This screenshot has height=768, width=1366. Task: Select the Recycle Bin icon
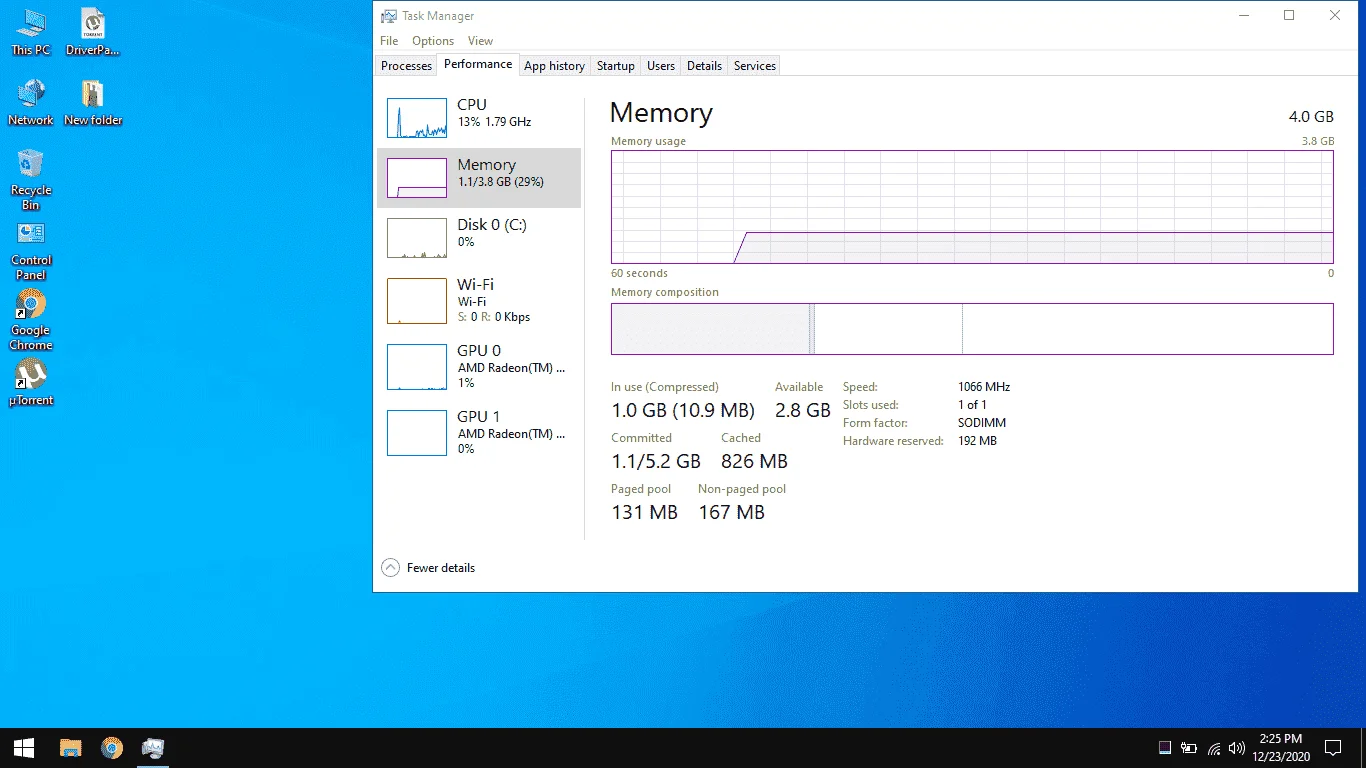[x=31, y=180]
